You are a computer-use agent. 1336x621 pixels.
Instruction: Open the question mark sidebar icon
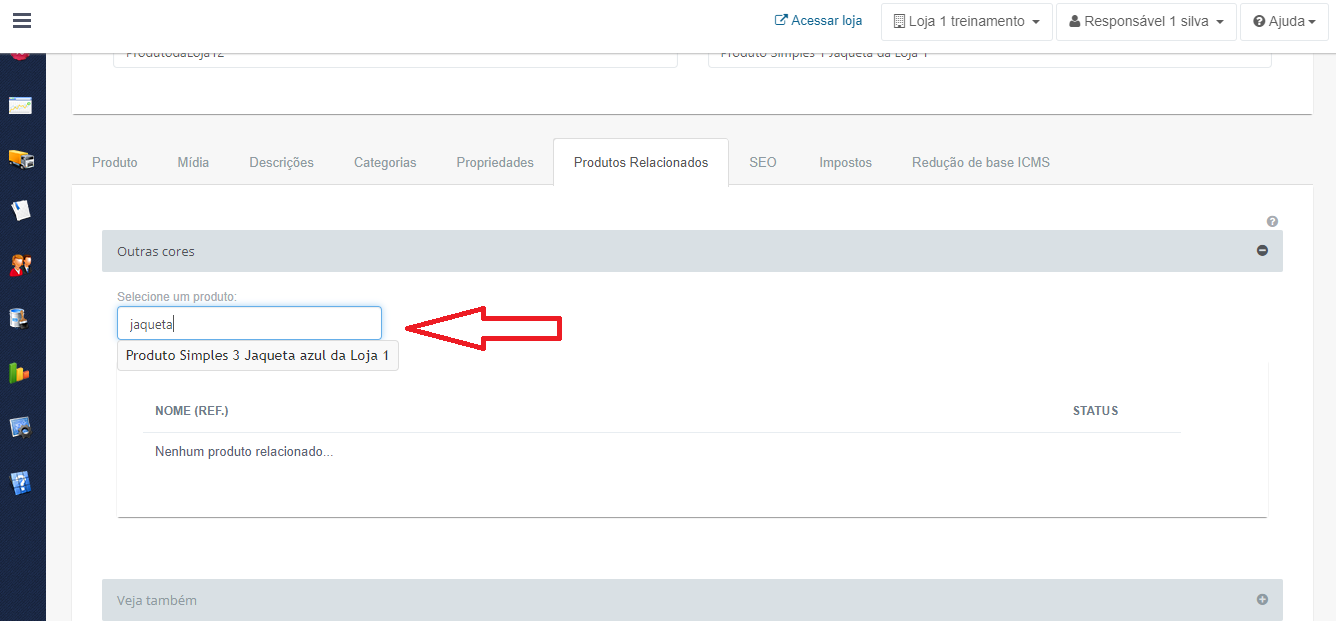coord(21,483)
